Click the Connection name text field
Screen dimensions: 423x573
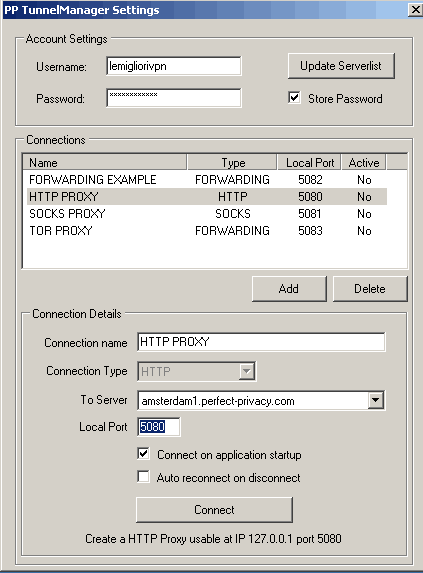coord(261,342)
